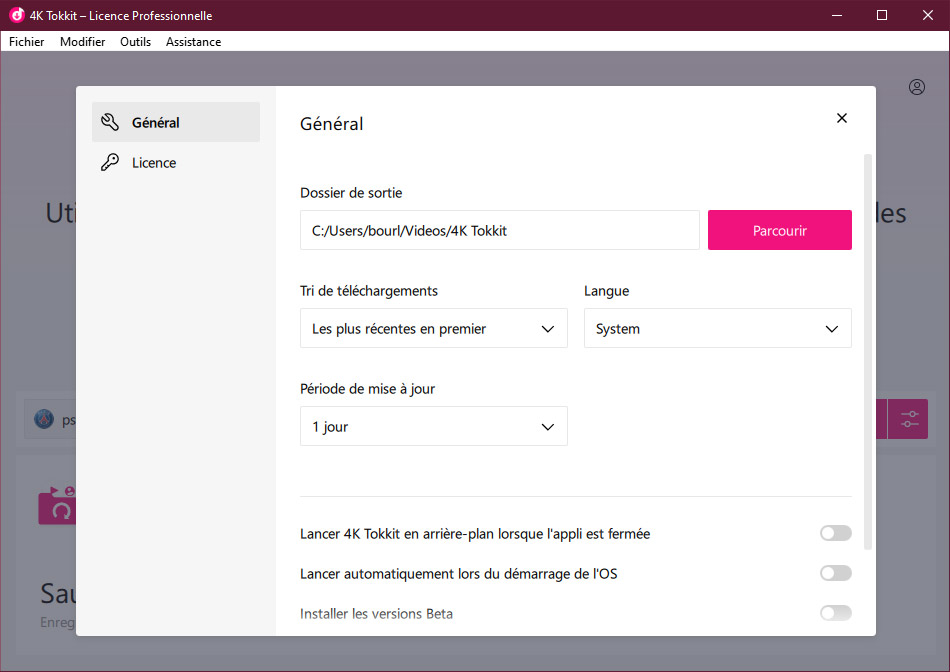
Task: Close the settings dialog with X
Action: point(842,118)
